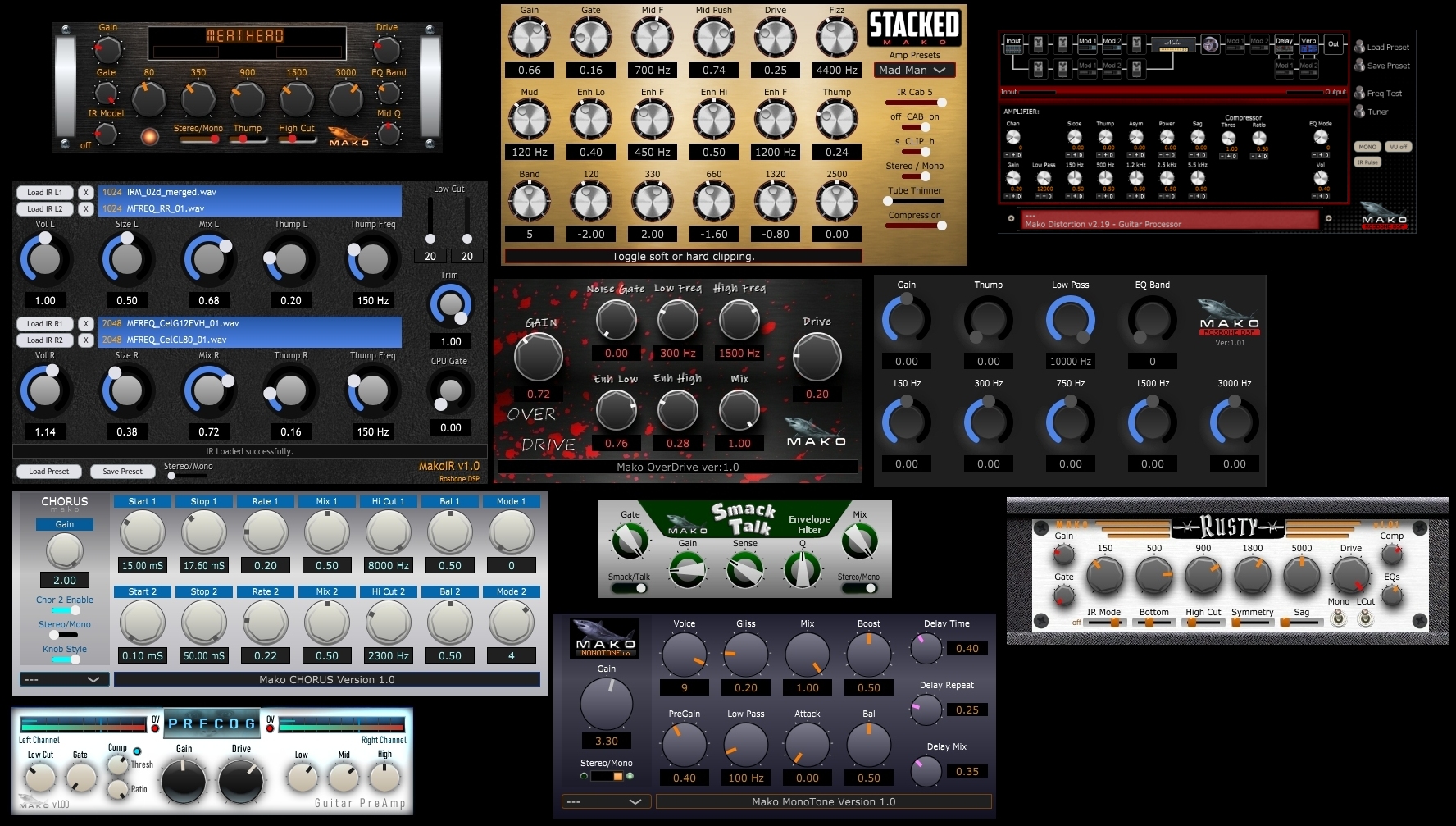Image resolution: width=1456 pixels, height=826 pixels.
Task: Click the speaker cabinet icon in signal chain
Action: (1210, 44)
